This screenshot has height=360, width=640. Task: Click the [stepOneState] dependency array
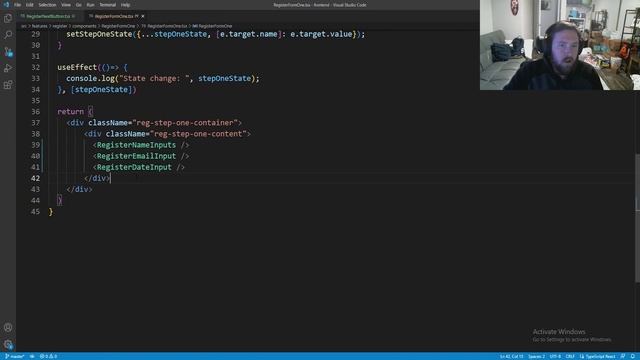[x=101, y=89]
